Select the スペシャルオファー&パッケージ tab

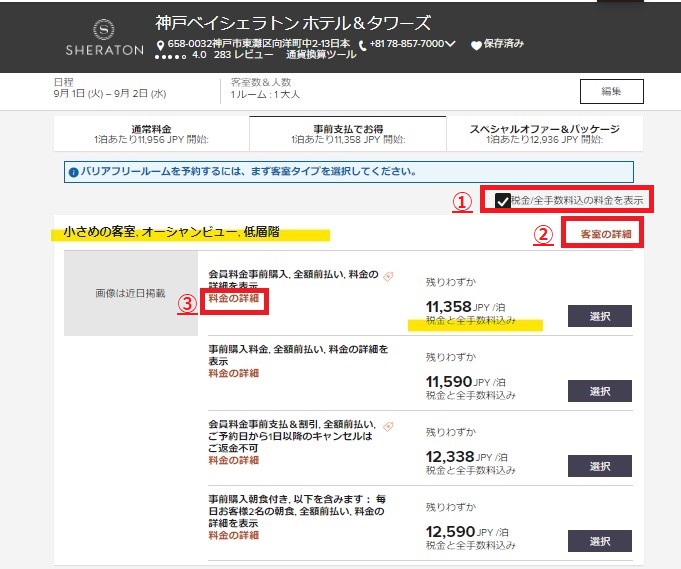(x=545, y=134)
